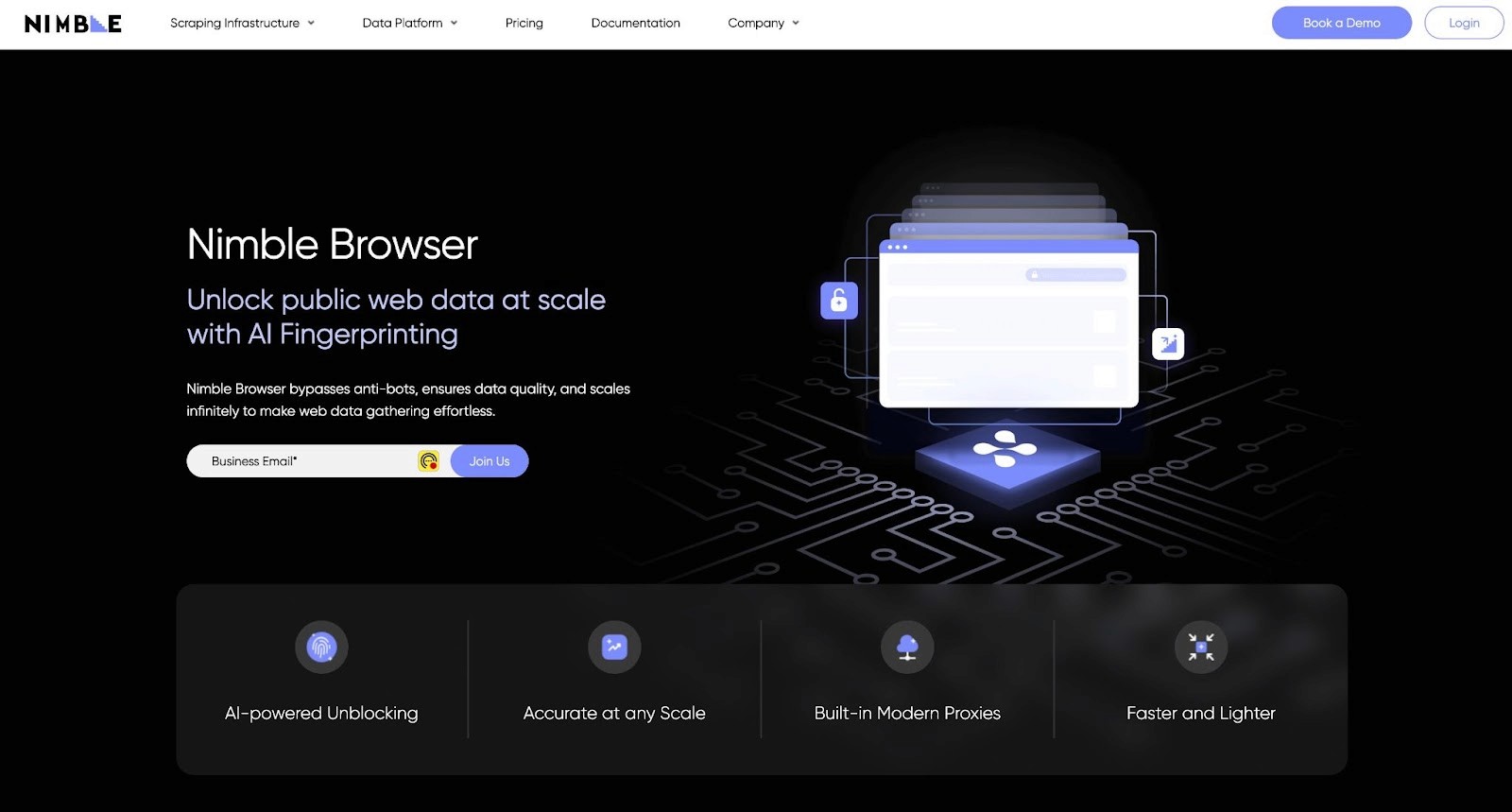Select the Accurate at any Scale text
Viewport: 1512px width, 812px height.
click(x=614, y=714)
